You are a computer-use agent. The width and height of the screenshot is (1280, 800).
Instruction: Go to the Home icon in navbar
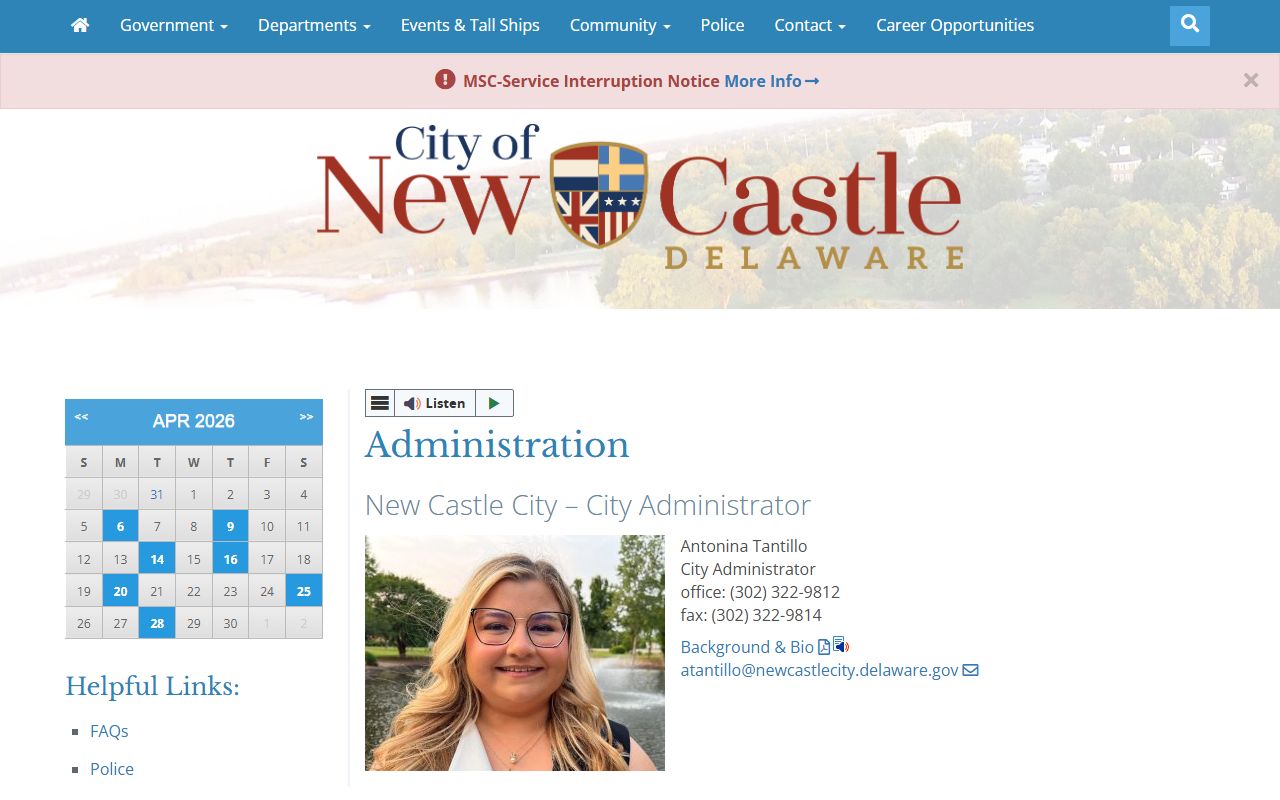coord(80,25)
